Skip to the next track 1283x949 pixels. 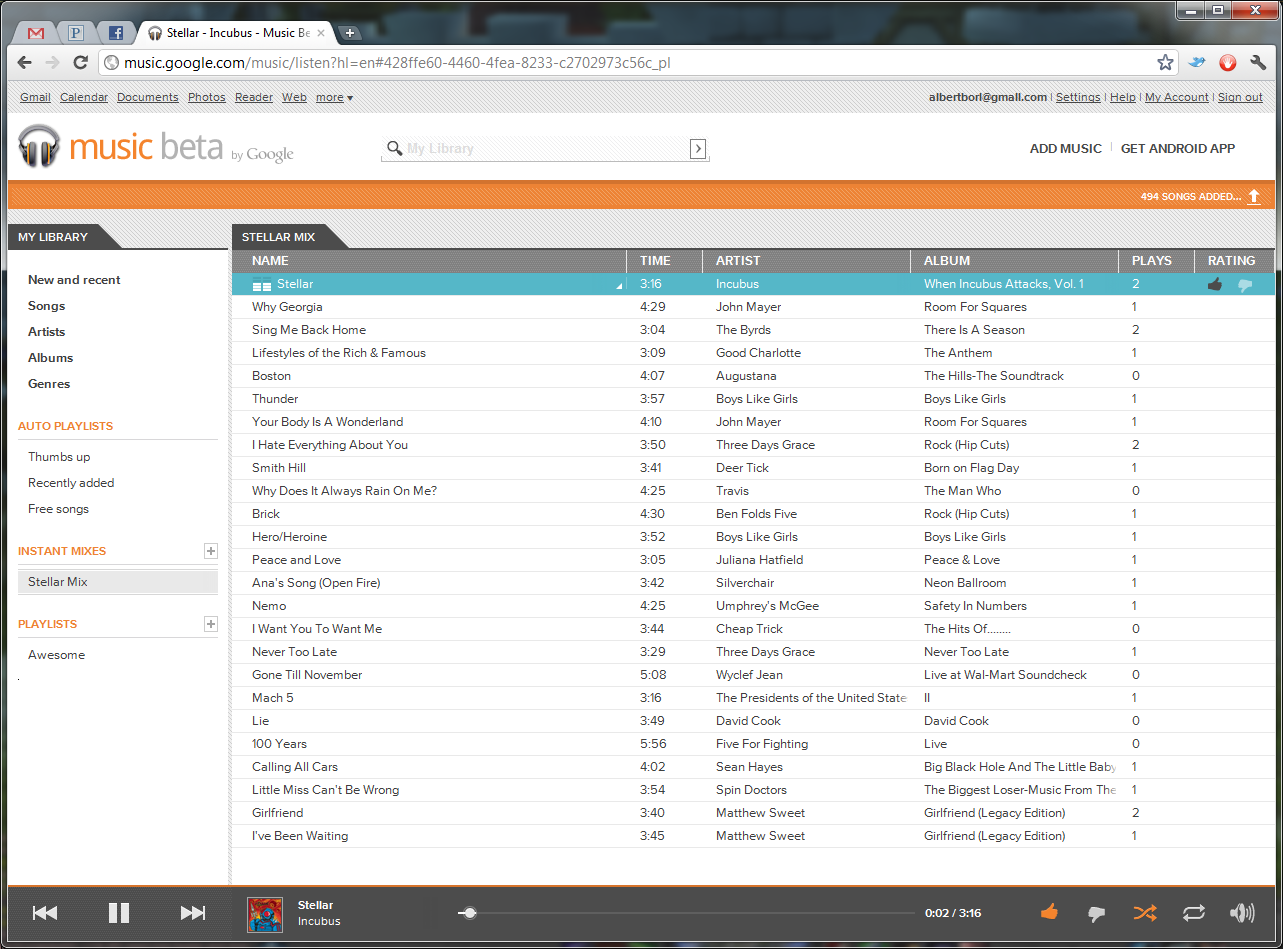pos(193,913)
